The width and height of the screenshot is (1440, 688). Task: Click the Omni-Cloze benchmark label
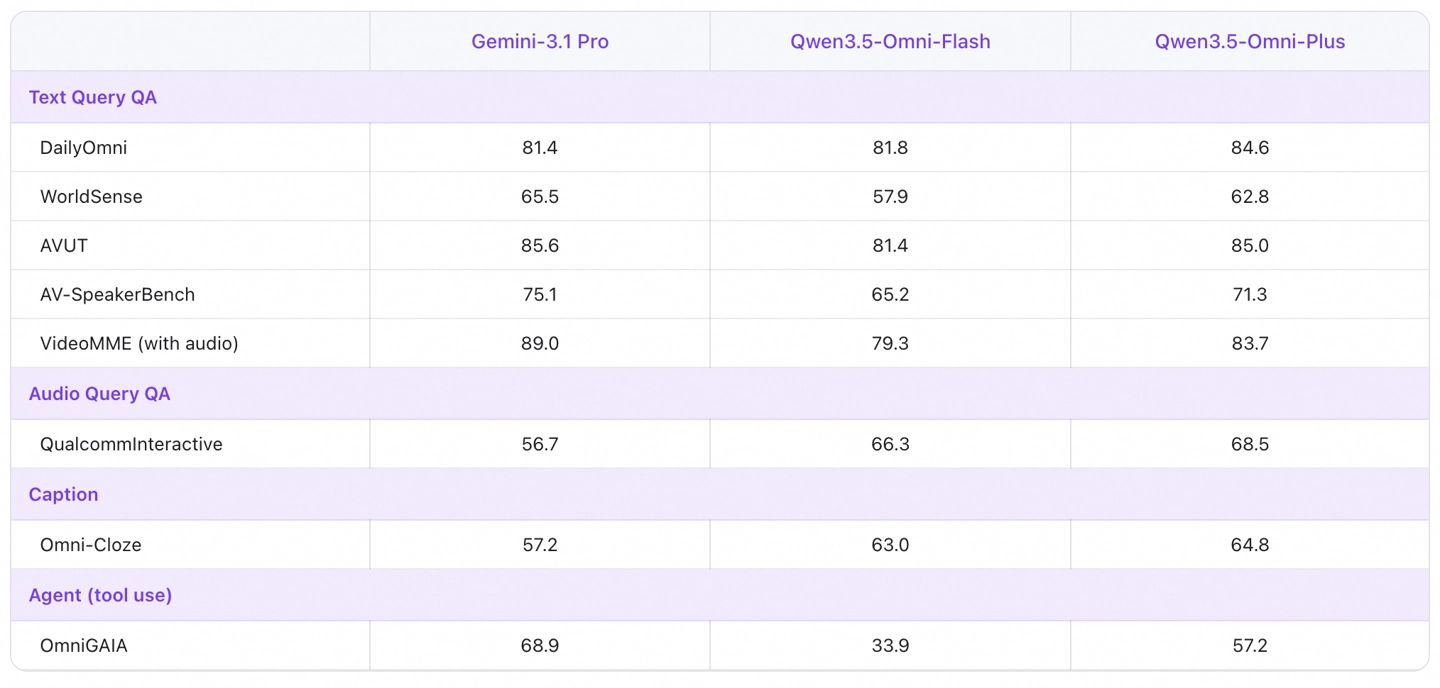[x=91, y=545]
